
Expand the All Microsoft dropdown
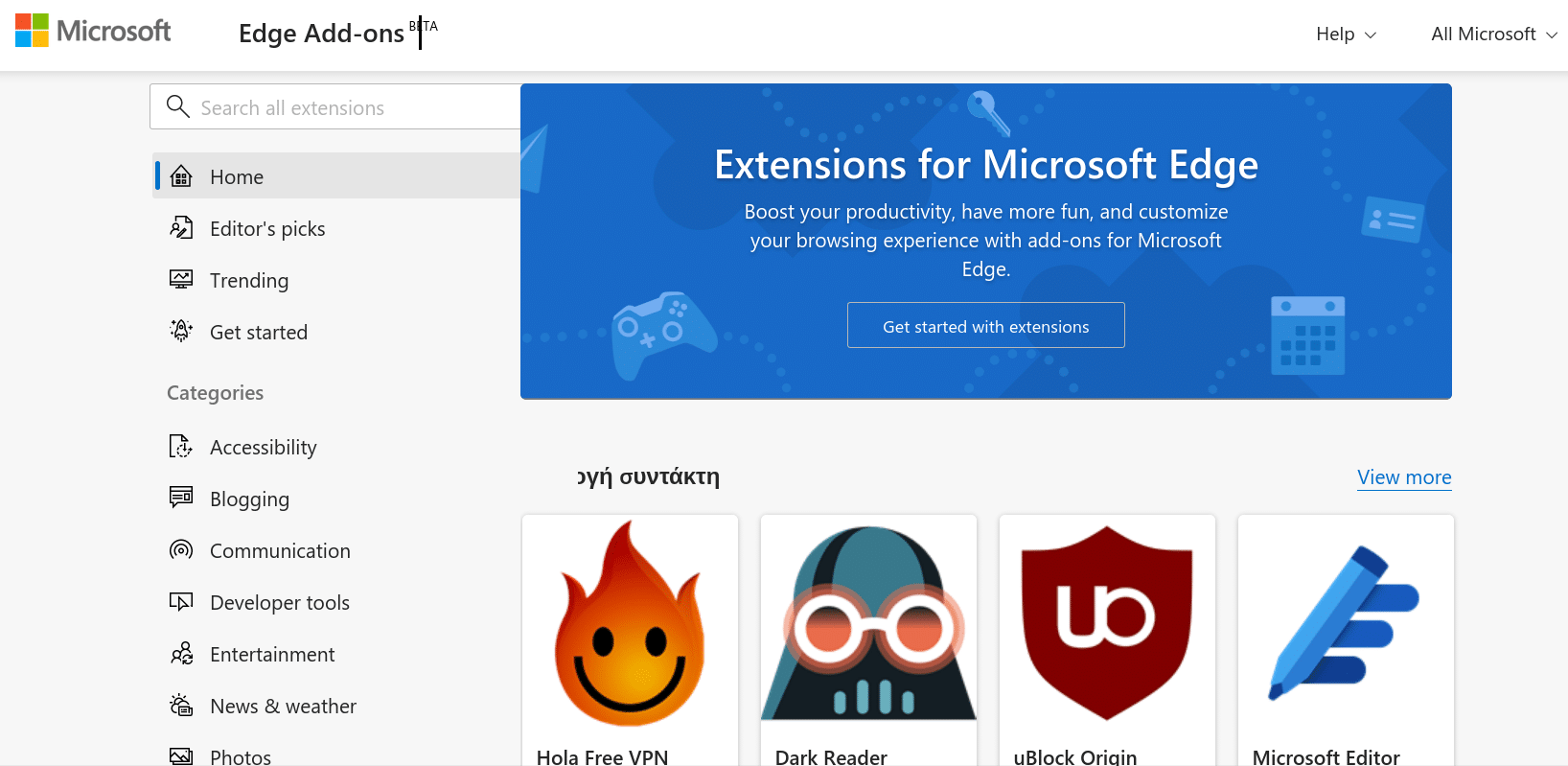tap(1494, 34)
